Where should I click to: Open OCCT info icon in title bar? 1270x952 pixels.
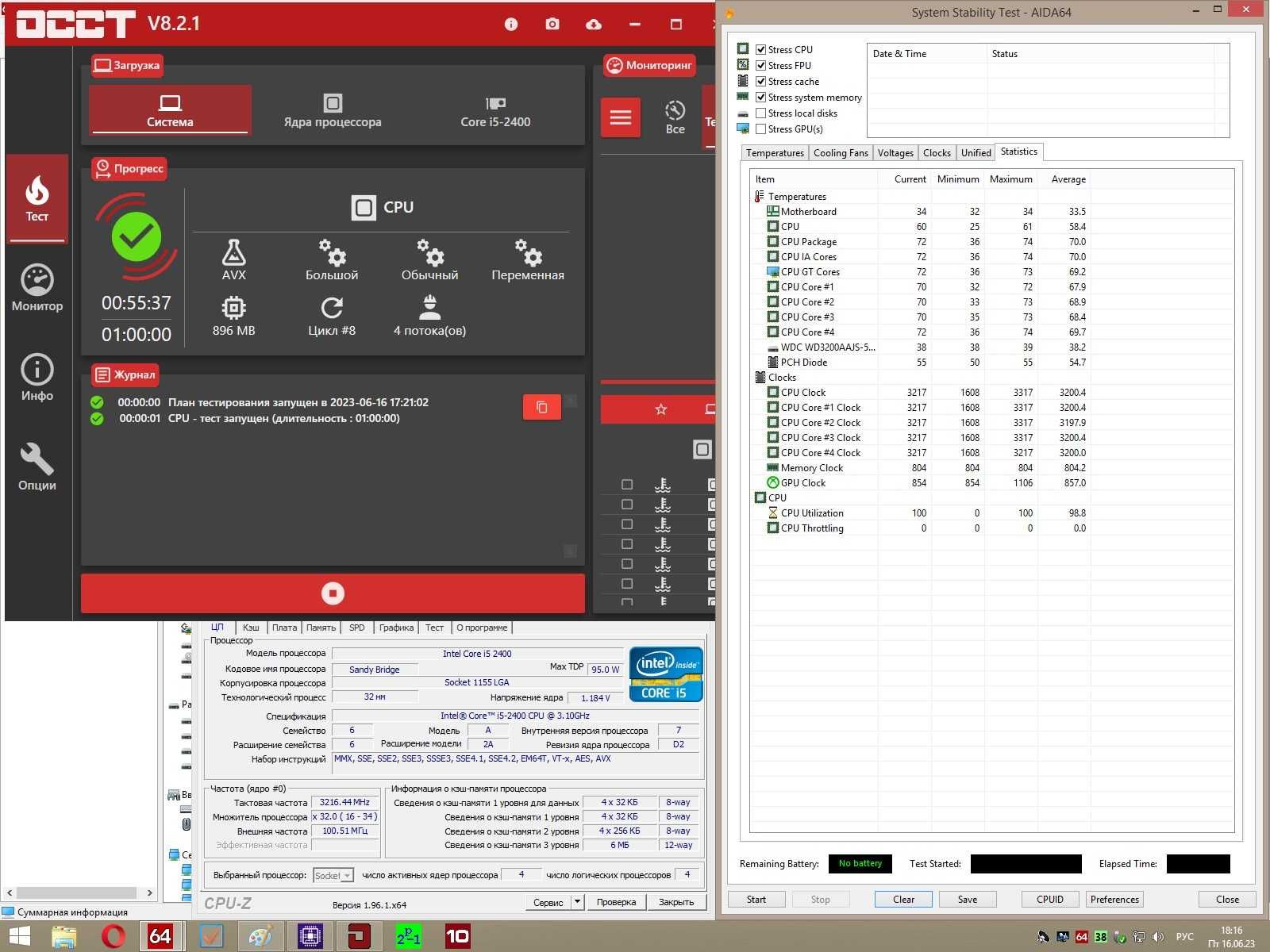(x=511, y=24)
